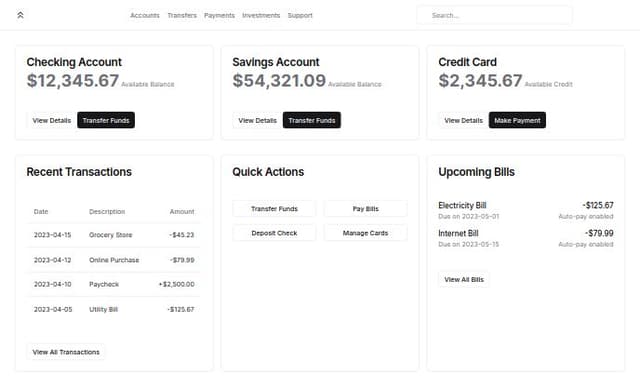Select Deposit Check quick action

274,233
